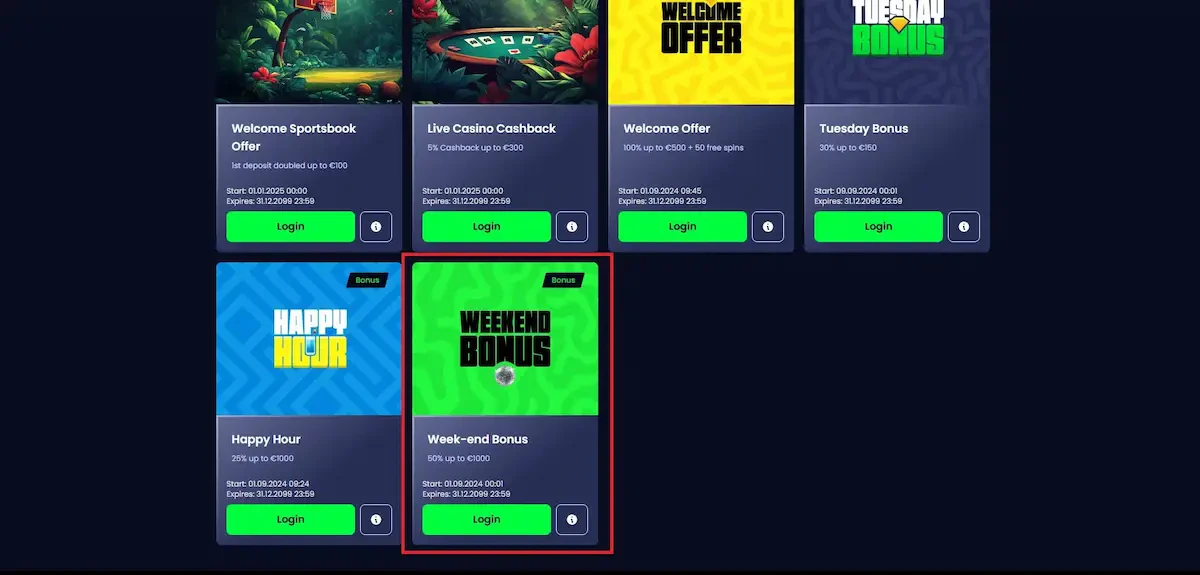1200x575 pixels.
Task: Select Login button for Welcome Offer
Action: click(683, 227)
